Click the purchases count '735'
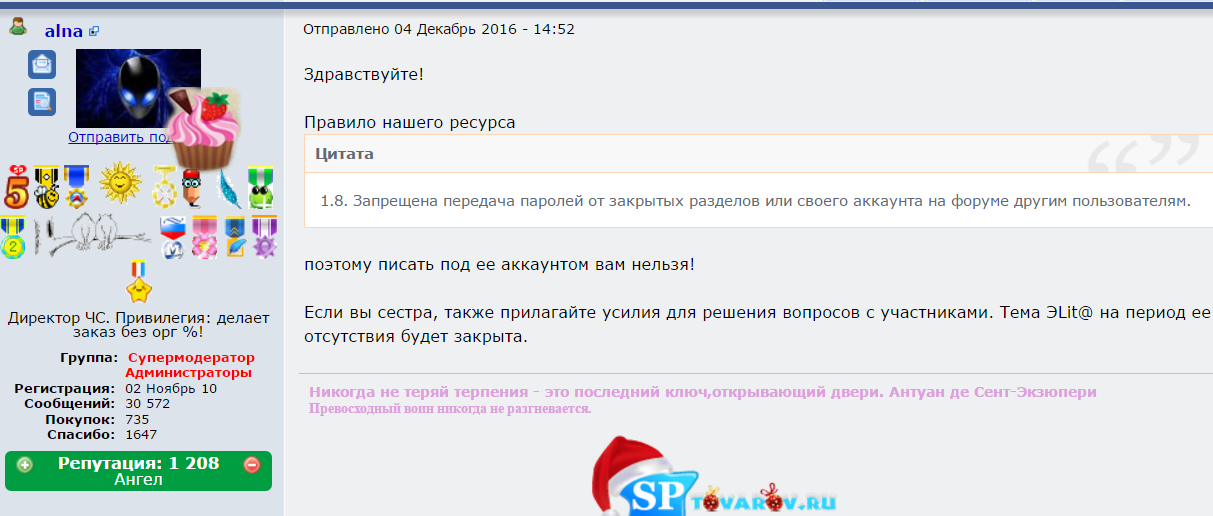The height and width of the screenshot is (516, 1213). coord(137,419)
